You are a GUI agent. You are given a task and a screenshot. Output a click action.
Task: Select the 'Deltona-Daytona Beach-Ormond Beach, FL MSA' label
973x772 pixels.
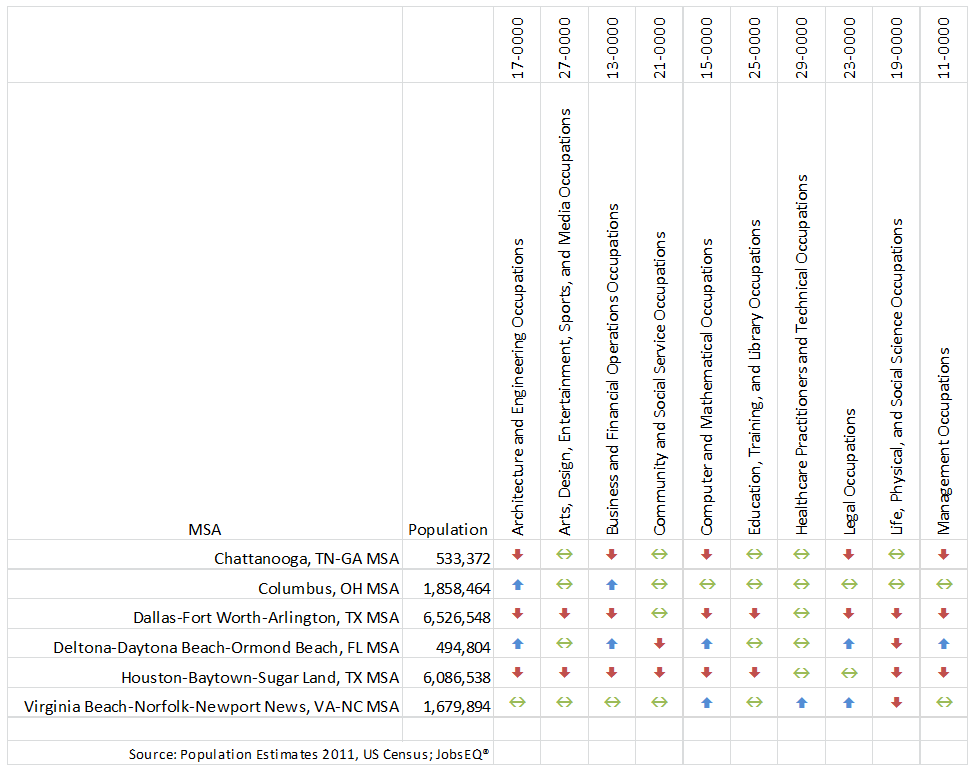[x=226, y=647]
